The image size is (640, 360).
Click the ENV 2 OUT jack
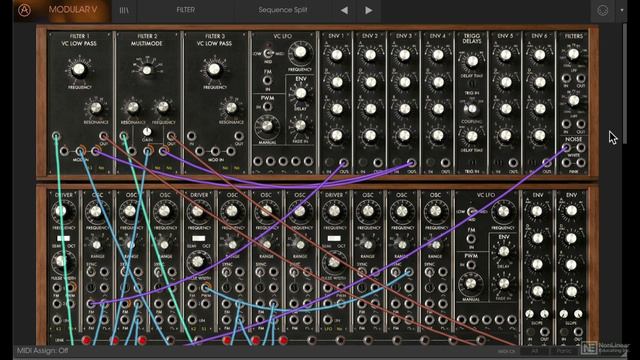(x=378, y=163)
